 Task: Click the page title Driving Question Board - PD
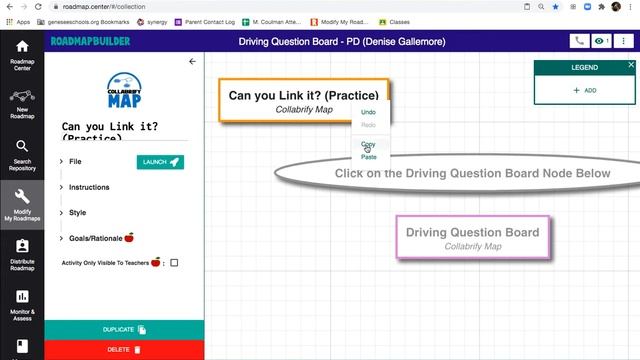[x=342, y=42]
